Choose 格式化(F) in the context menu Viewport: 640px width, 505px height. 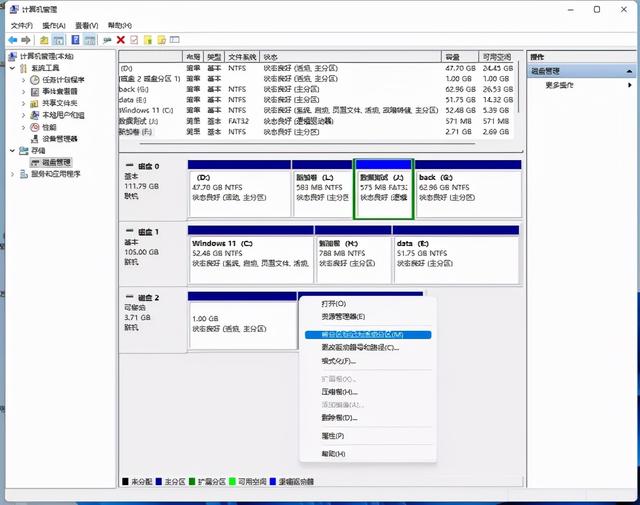tap(368, 361)
